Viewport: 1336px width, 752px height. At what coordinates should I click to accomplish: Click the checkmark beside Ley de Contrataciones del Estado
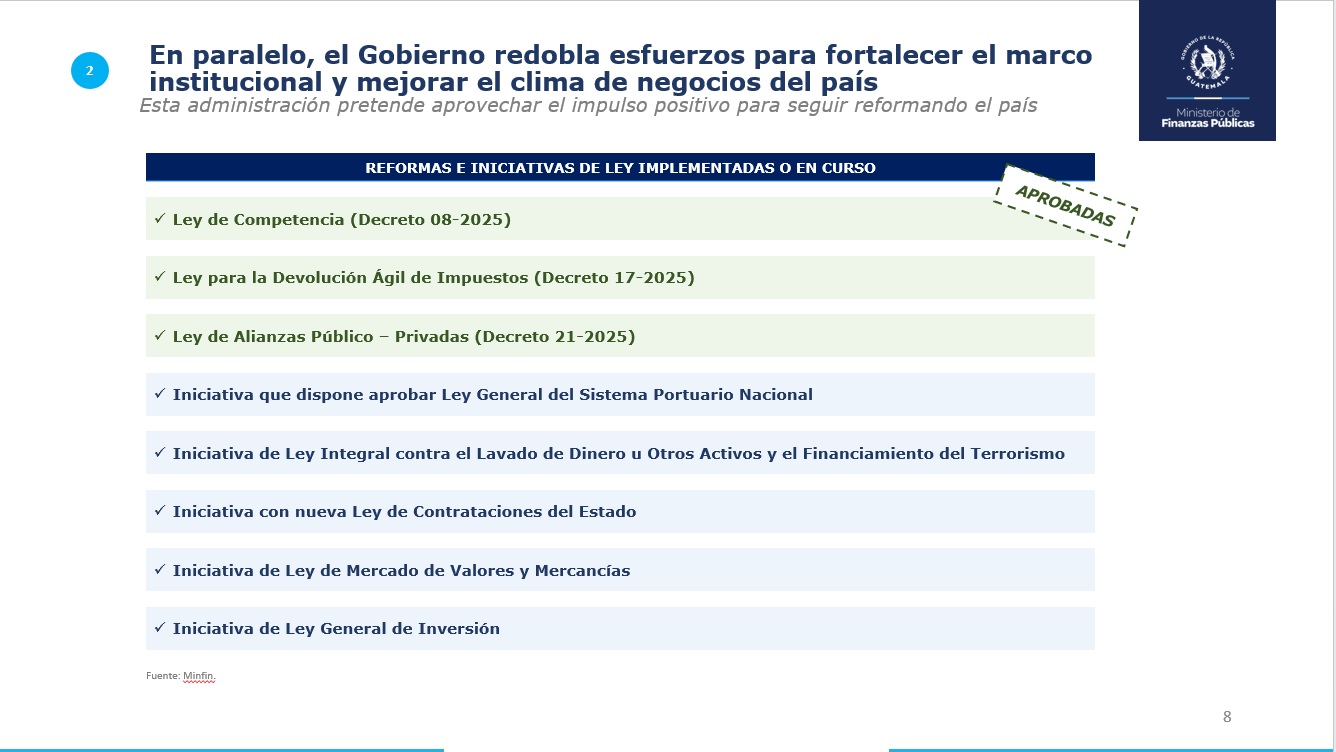tap(161, 511)
